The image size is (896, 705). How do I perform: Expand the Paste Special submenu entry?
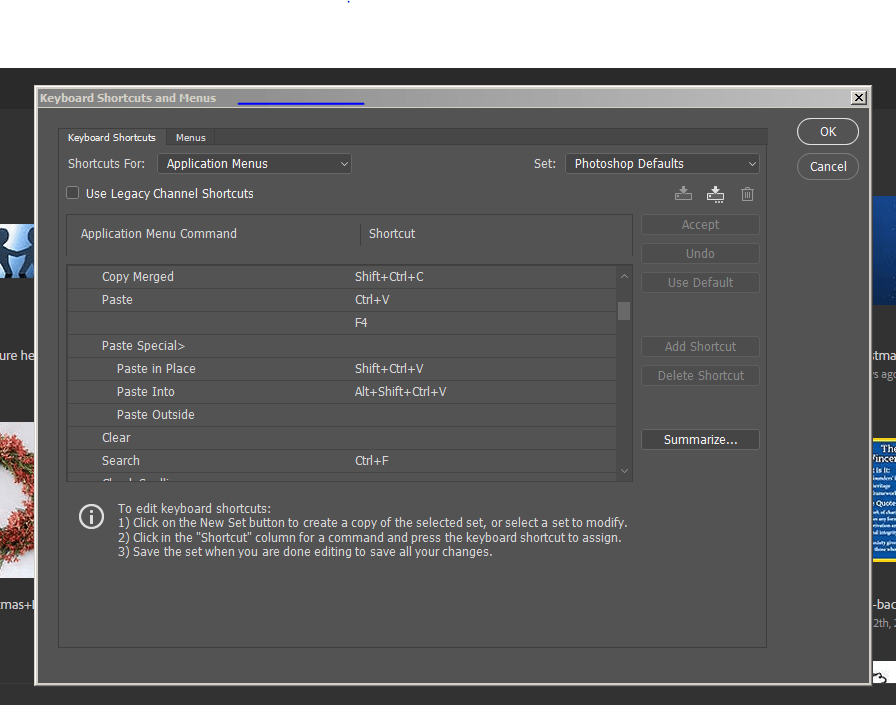tap(143, 345)
